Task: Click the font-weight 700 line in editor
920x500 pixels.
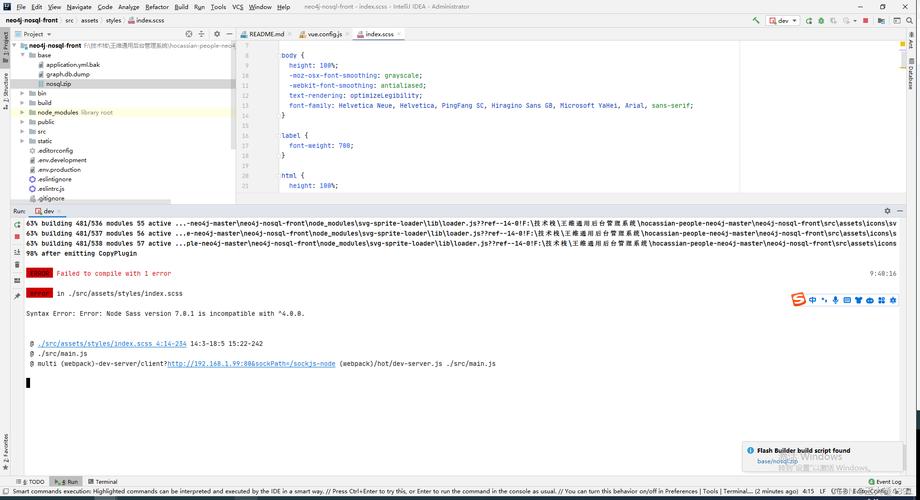Action: click(321, 146)
